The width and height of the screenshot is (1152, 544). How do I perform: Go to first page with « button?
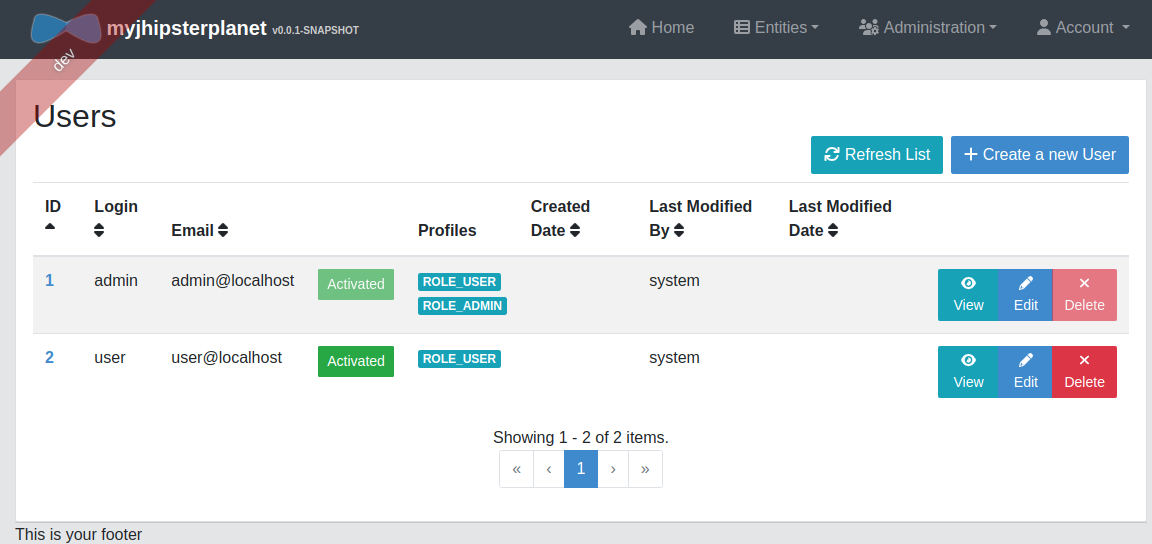516,469
